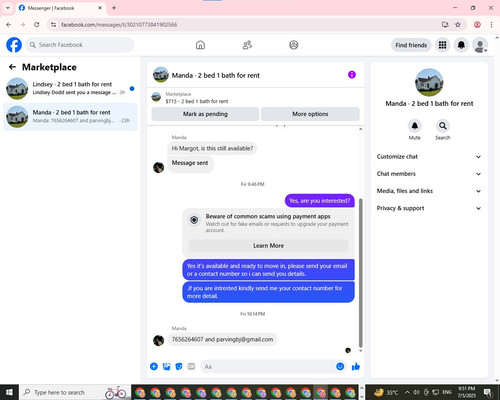
Task: Open the purple conversation information icon
Action: 352,75
